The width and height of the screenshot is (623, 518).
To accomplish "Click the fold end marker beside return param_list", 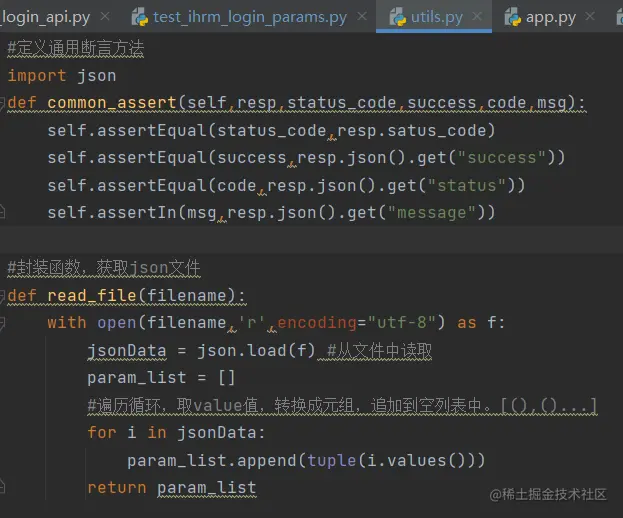I will (x=2, y=486).
